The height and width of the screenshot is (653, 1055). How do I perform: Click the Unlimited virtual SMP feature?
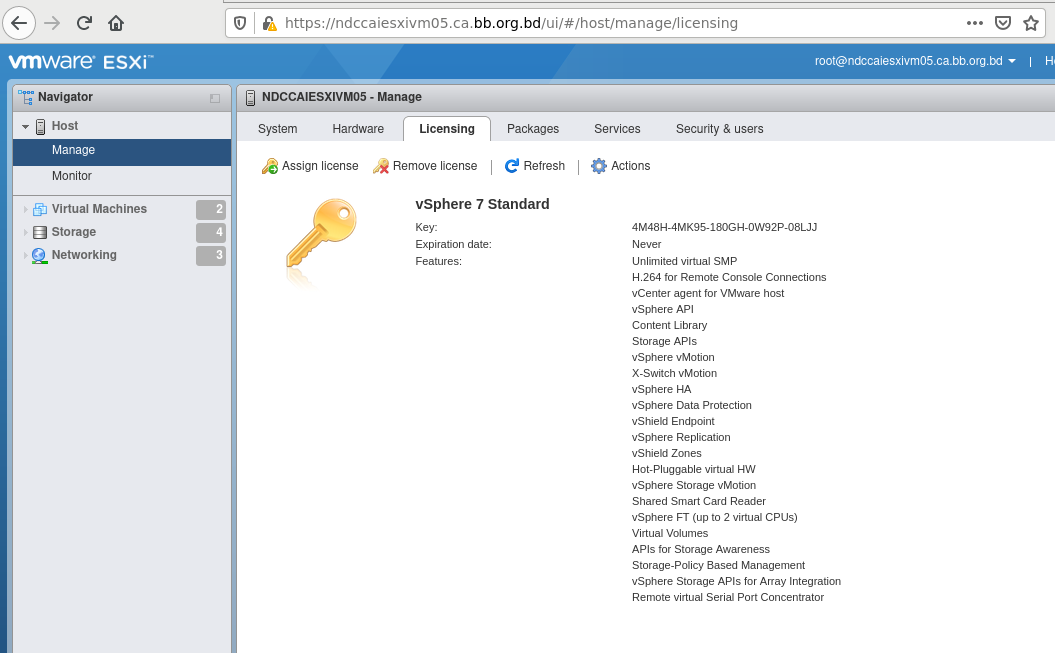click(684, 261)
